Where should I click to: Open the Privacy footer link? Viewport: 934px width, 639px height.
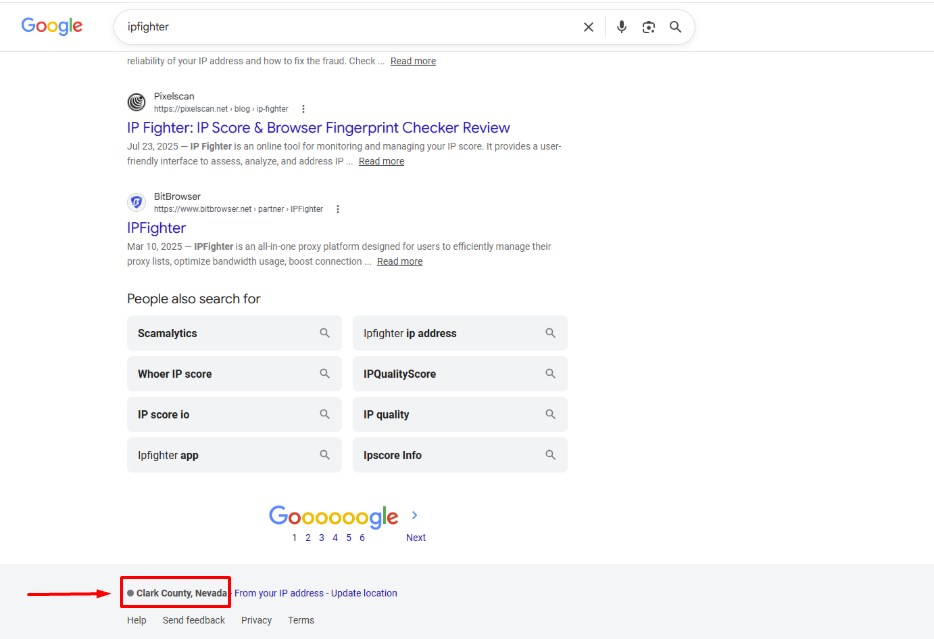pyautogui.click(x=256, y=620)
